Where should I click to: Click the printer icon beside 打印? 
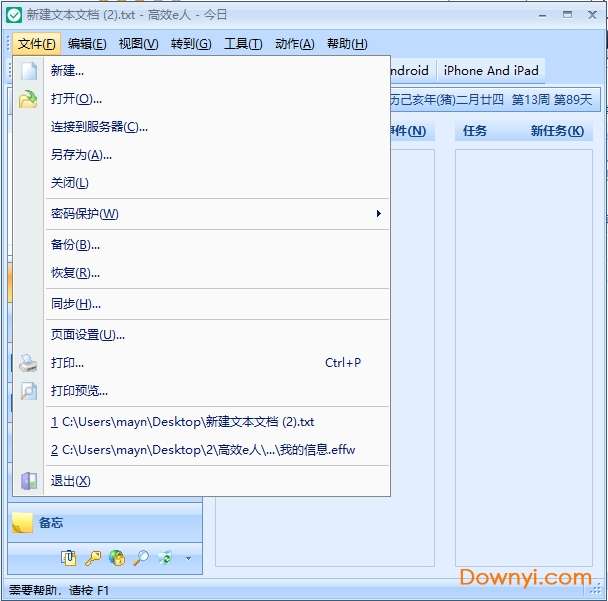(28, 363)
